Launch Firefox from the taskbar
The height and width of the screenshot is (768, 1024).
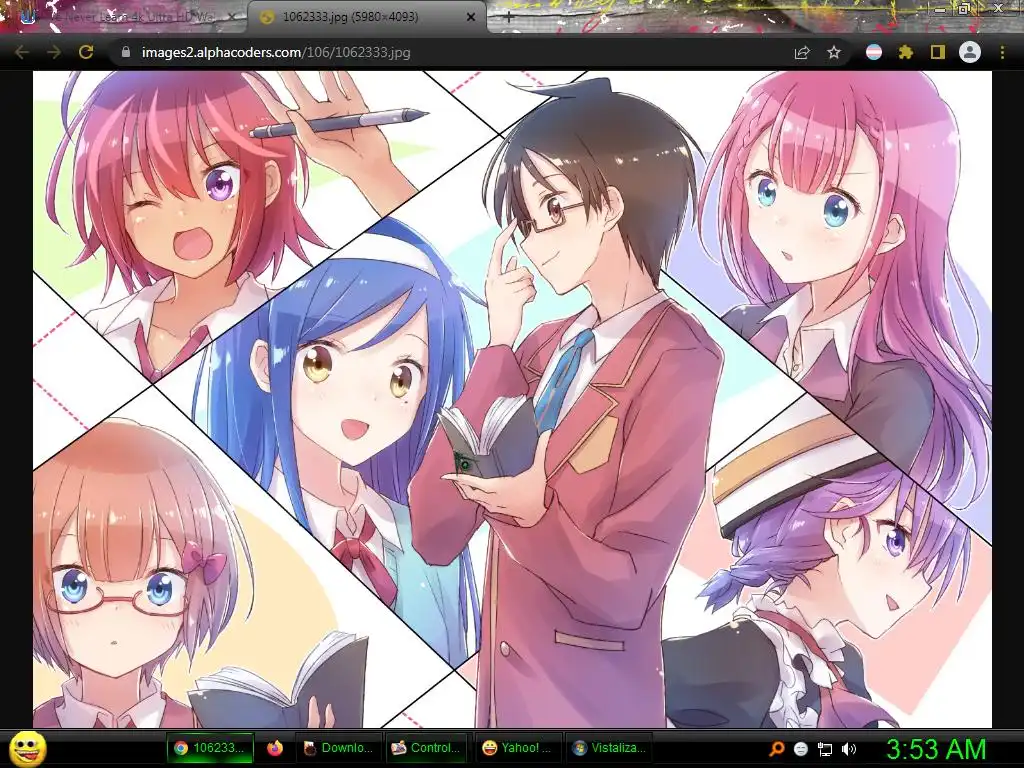pyautogui.click(x=275, y=748)
